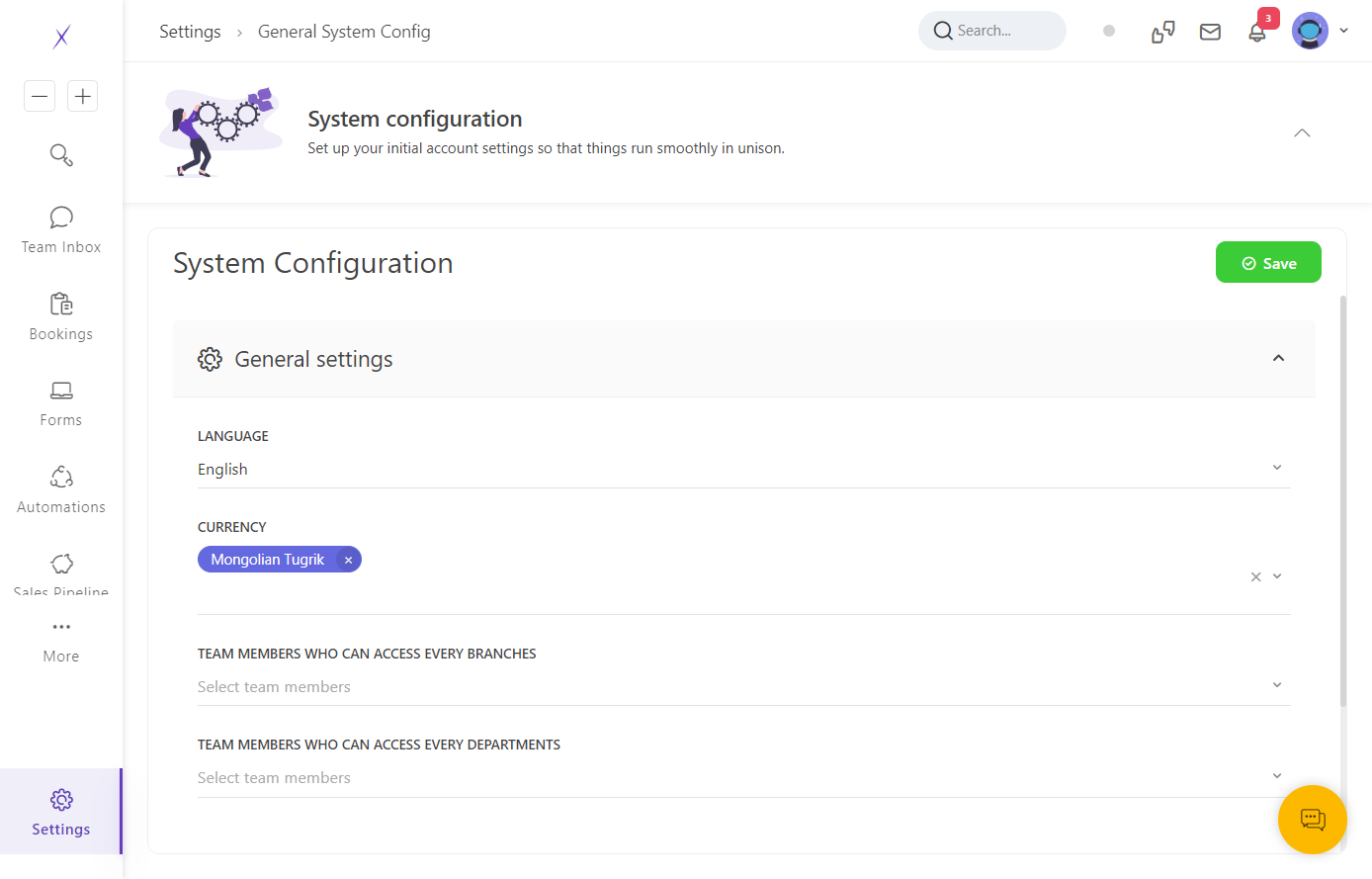Click the user avatar
This screenshot has height=879, width=1372.
1310,31
